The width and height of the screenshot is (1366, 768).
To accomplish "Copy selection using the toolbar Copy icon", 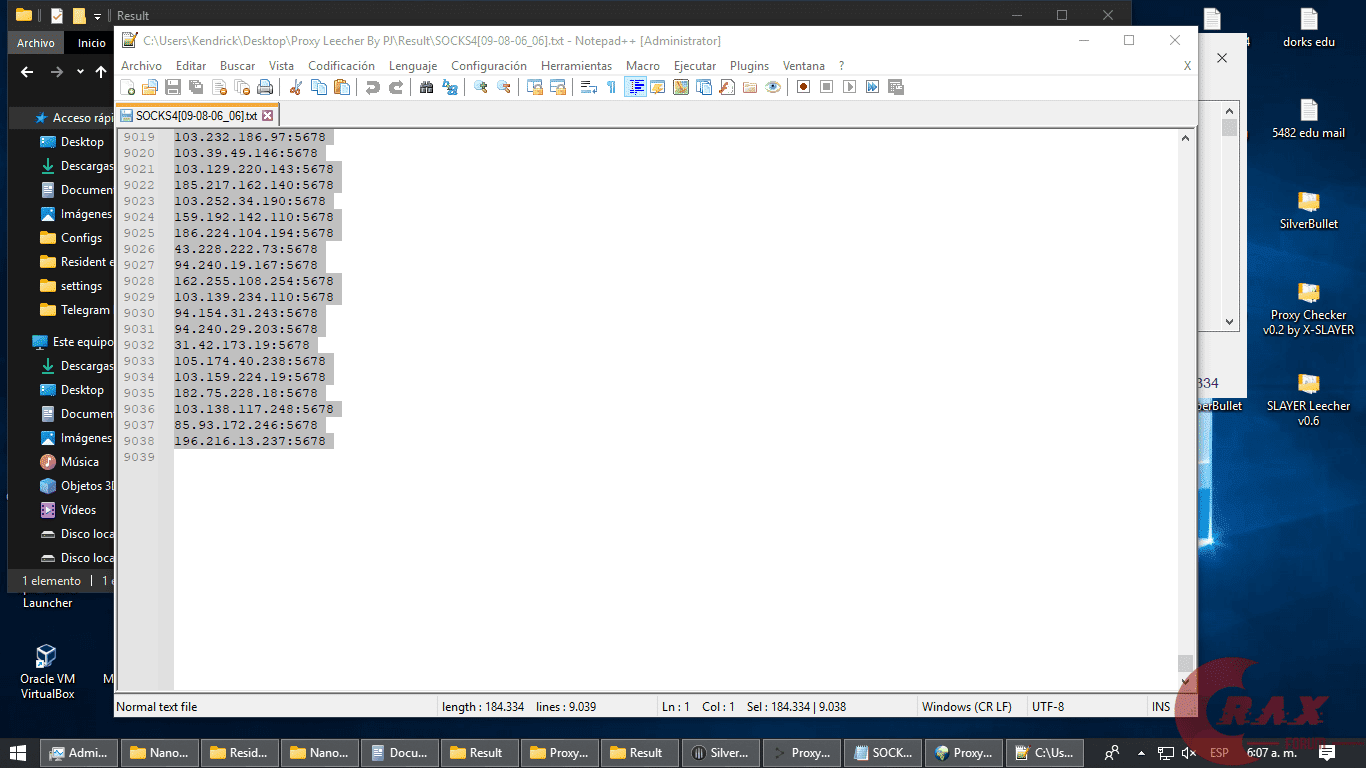I will point(319,87).
